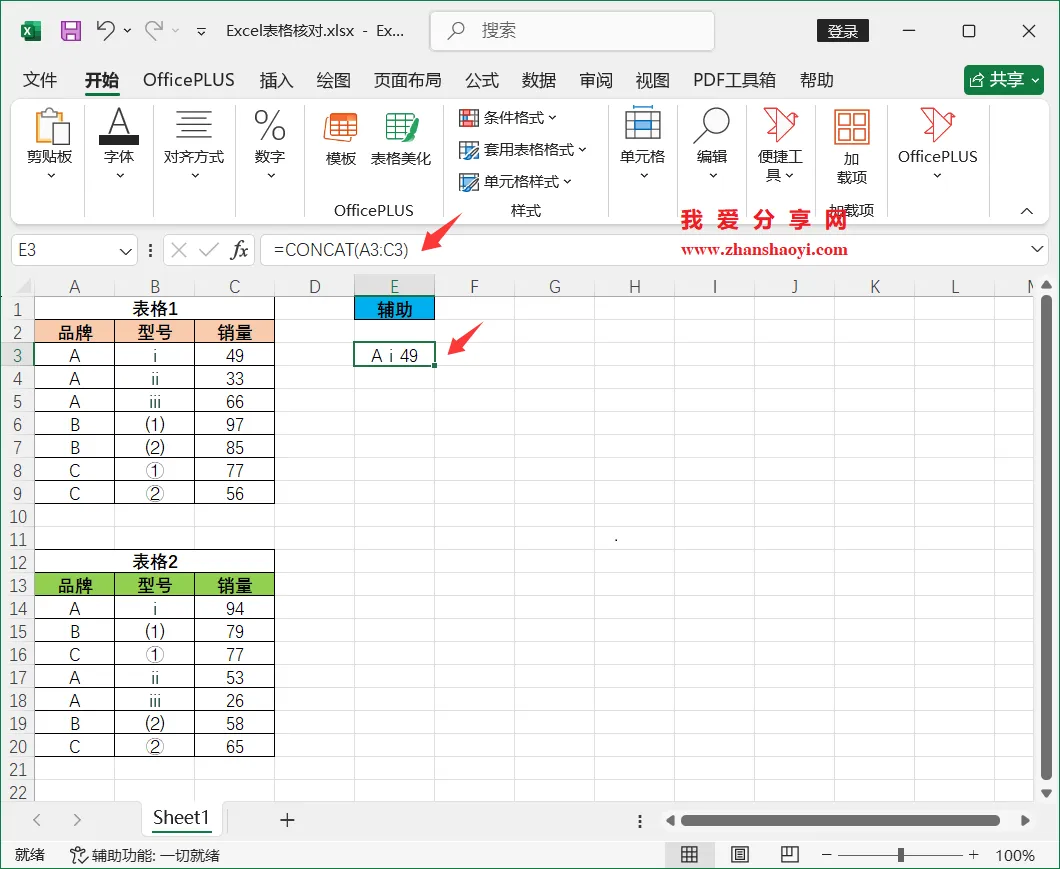Open Customize Quick Access Toolbar dropdown
The width and height of the screenshot is (1060, 869).
click(201, 31)
